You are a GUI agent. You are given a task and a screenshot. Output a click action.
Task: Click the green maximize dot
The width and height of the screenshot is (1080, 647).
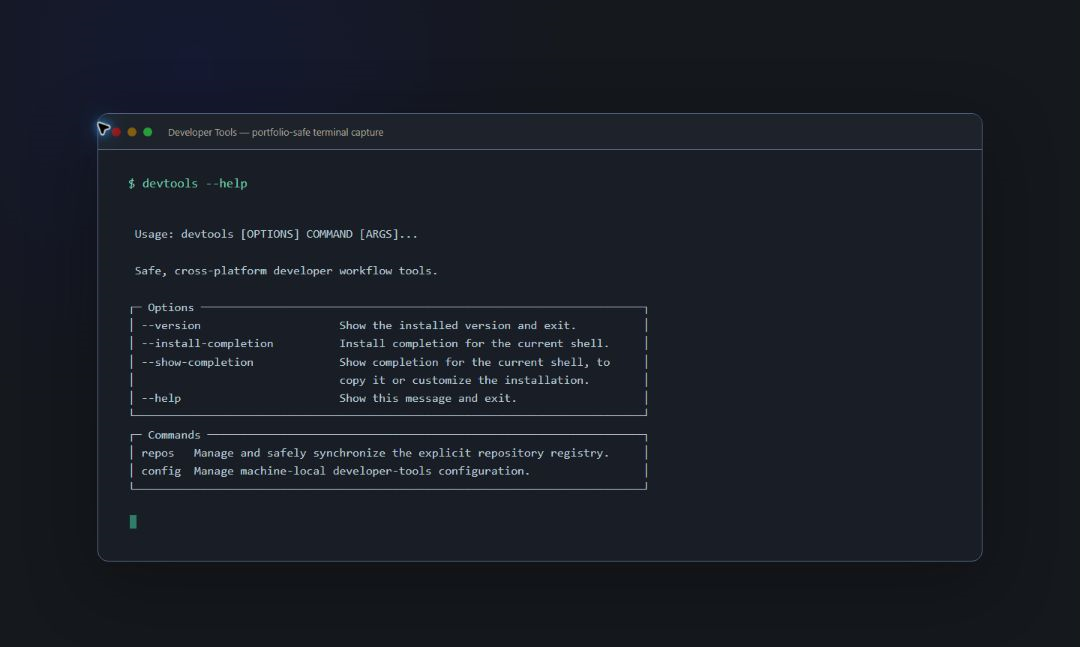coord(147,132)
